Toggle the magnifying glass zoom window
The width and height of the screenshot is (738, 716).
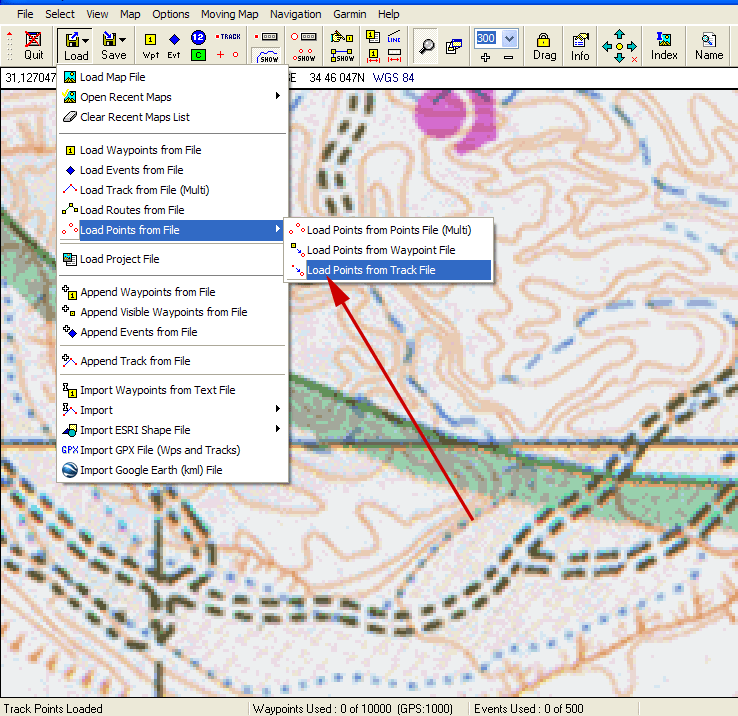tap(426, 46)
